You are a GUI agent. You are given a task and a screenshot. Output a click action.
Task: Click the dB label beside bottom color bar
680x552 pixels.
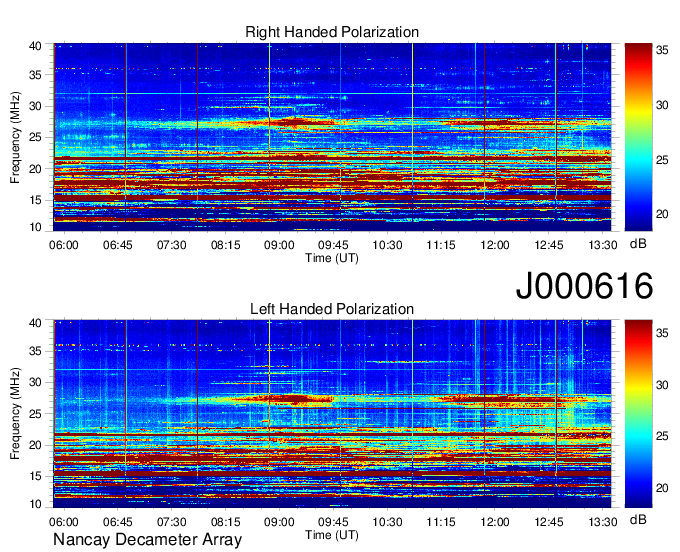point(638,520)
